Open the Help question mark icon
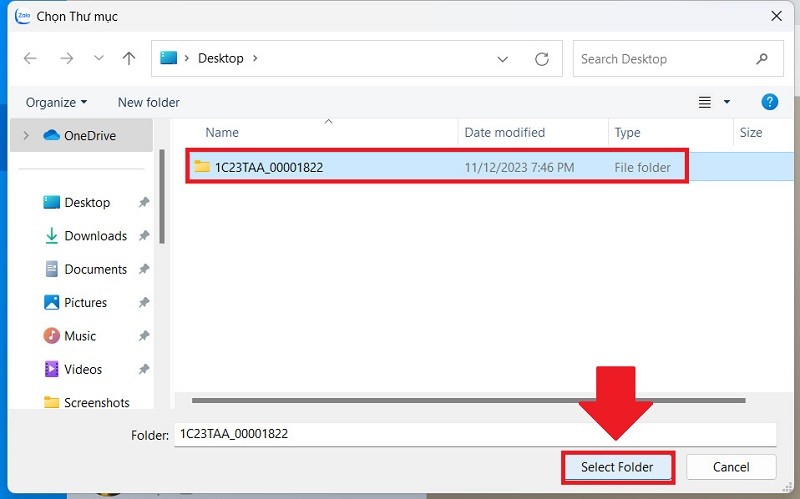This screenshot has height=499, width=800. [769, 102]
